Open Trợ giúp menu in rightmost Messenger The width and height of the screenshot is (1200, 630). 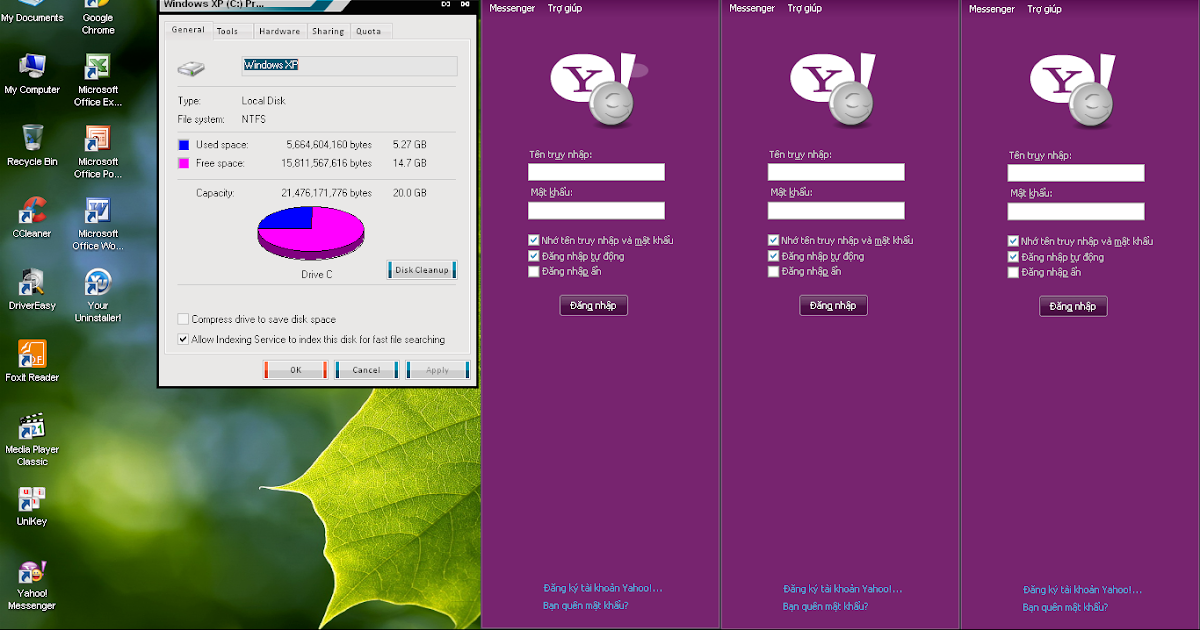[1044, 9]
